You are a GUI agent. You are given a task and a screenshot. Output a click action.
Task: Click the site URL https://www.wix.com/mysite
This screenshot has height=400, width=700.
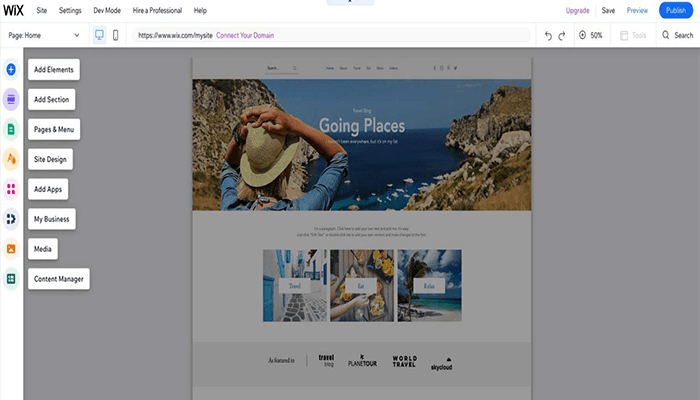coord(175,35)
